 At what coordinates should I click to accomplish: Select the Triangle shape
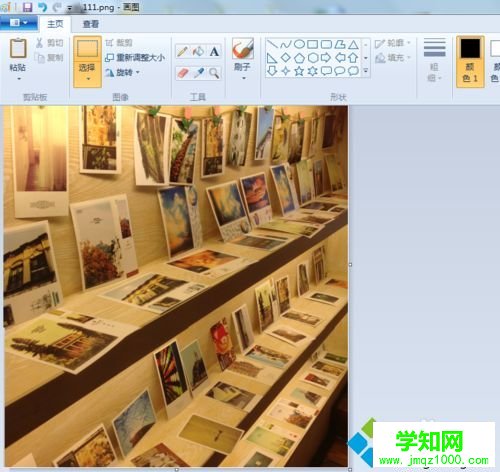pyautogui.click(x=353, y=44)
